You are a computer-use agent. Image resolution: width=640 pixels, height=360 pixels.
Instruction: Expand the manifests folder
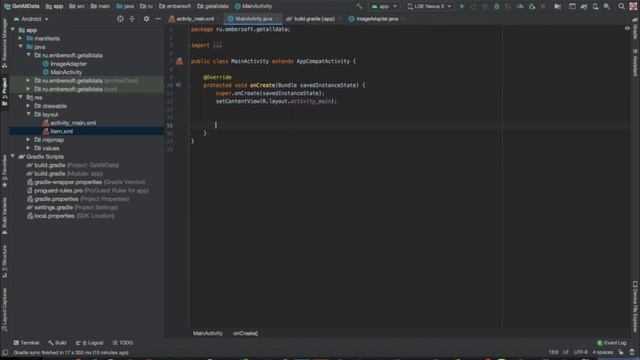(20, 38)
